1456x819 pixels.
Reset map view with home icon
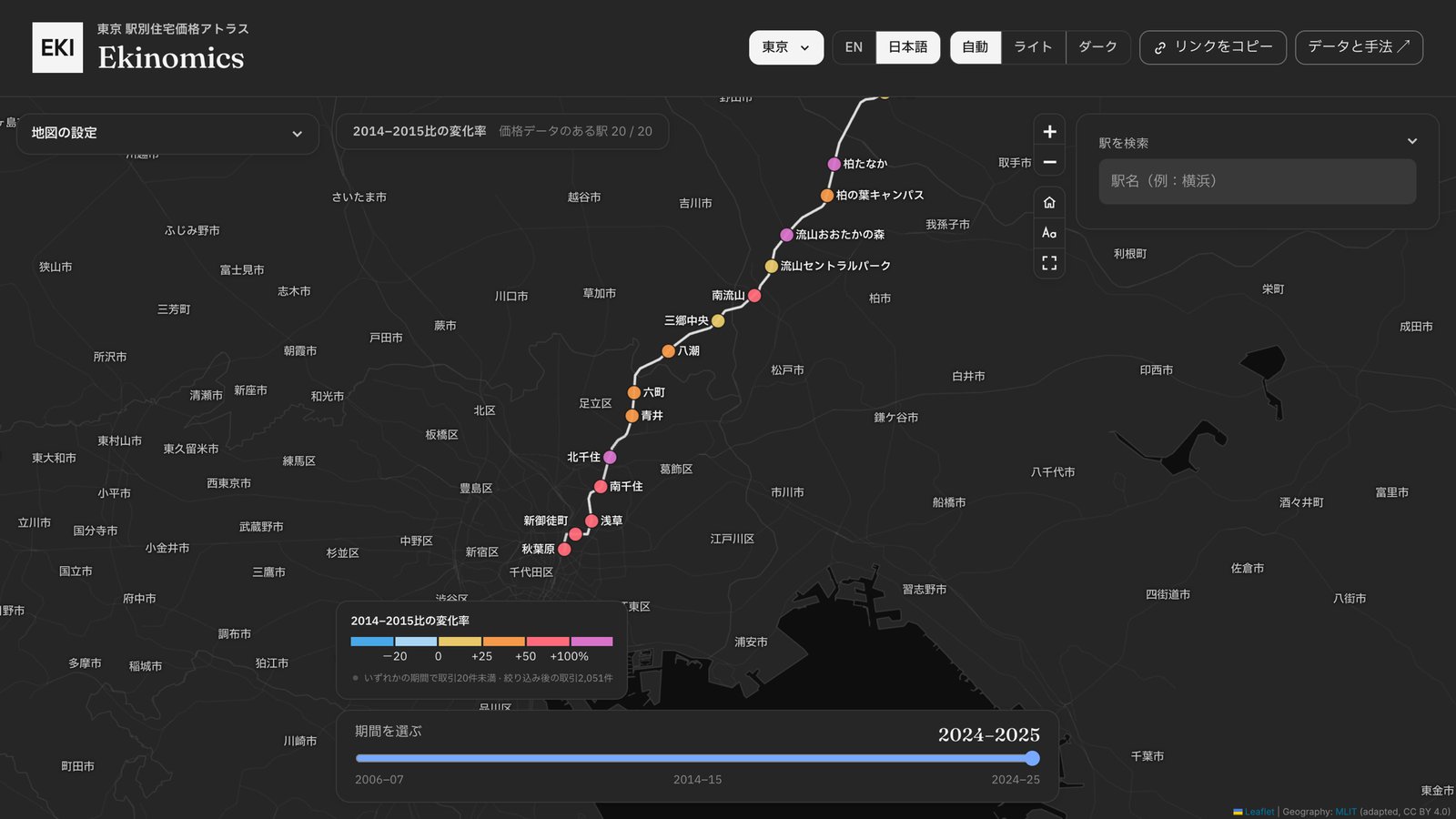pos(1049,202)
